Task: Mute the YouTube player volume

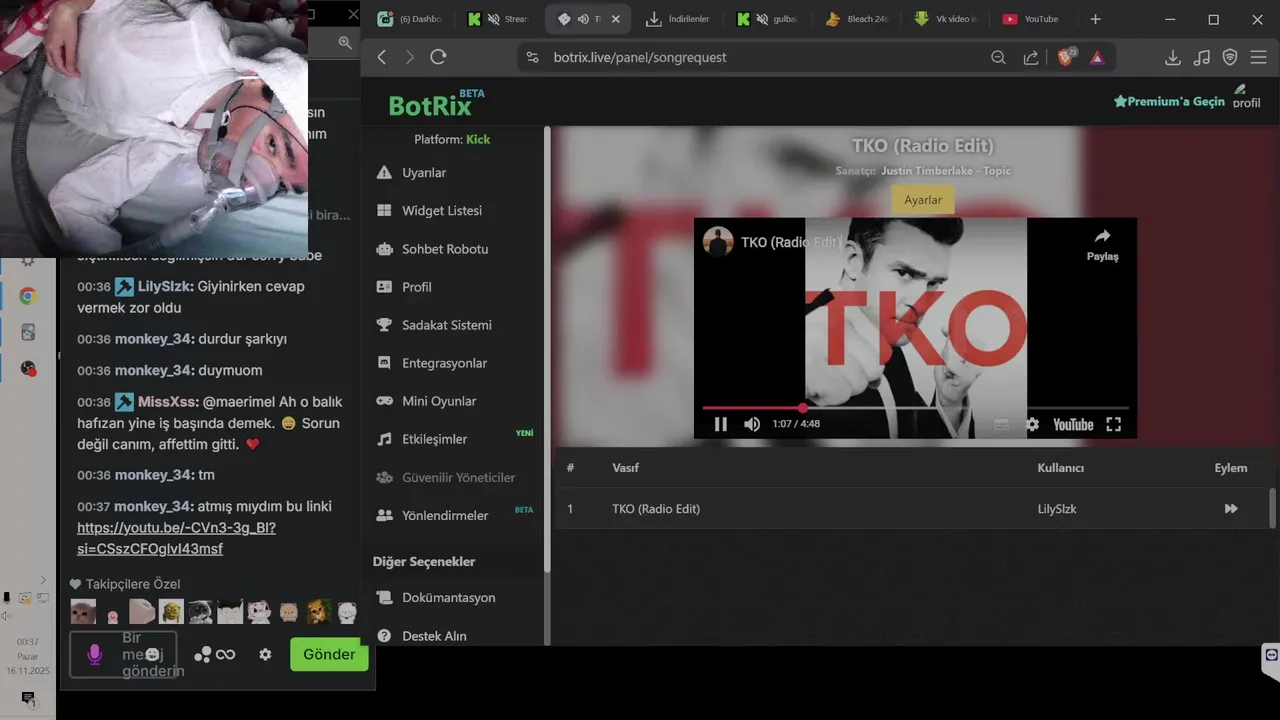Action: click(x=752, y=424)
